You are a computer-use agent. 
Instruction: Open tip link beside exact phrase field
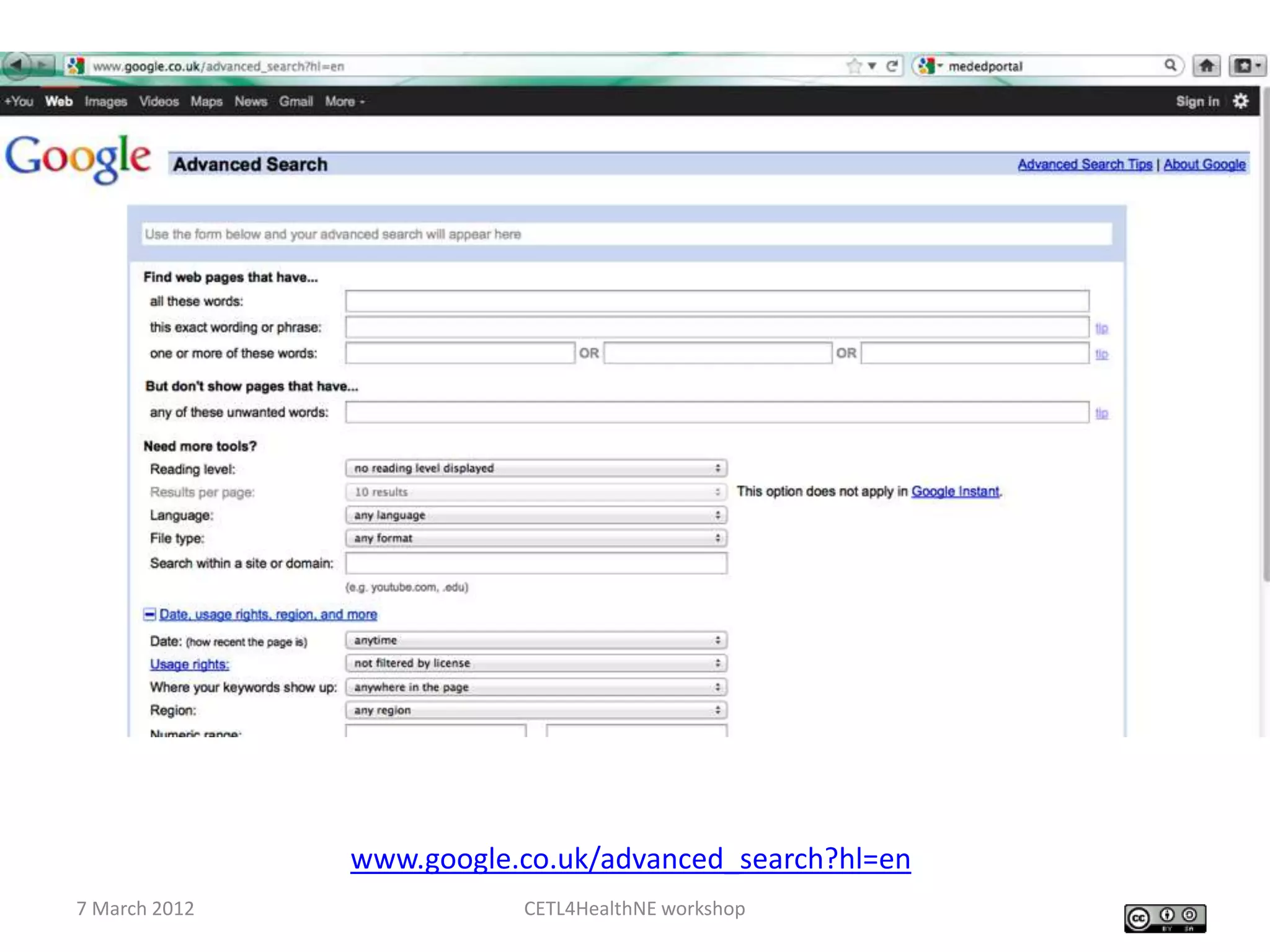click(1101, 328)
